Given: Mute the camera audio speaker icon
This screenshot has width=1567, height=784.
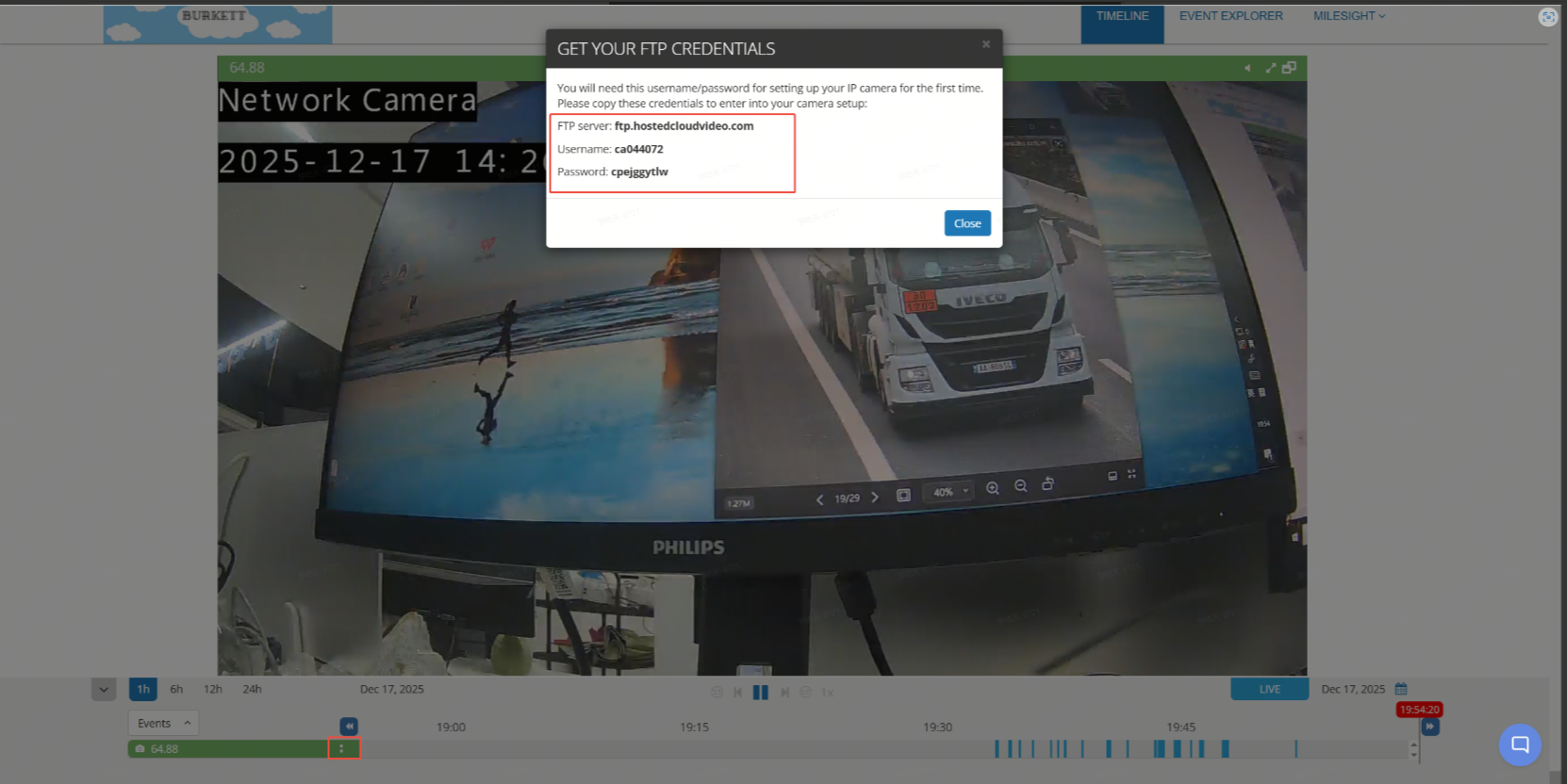Looking at the screenshot, I should [1247, 68].
